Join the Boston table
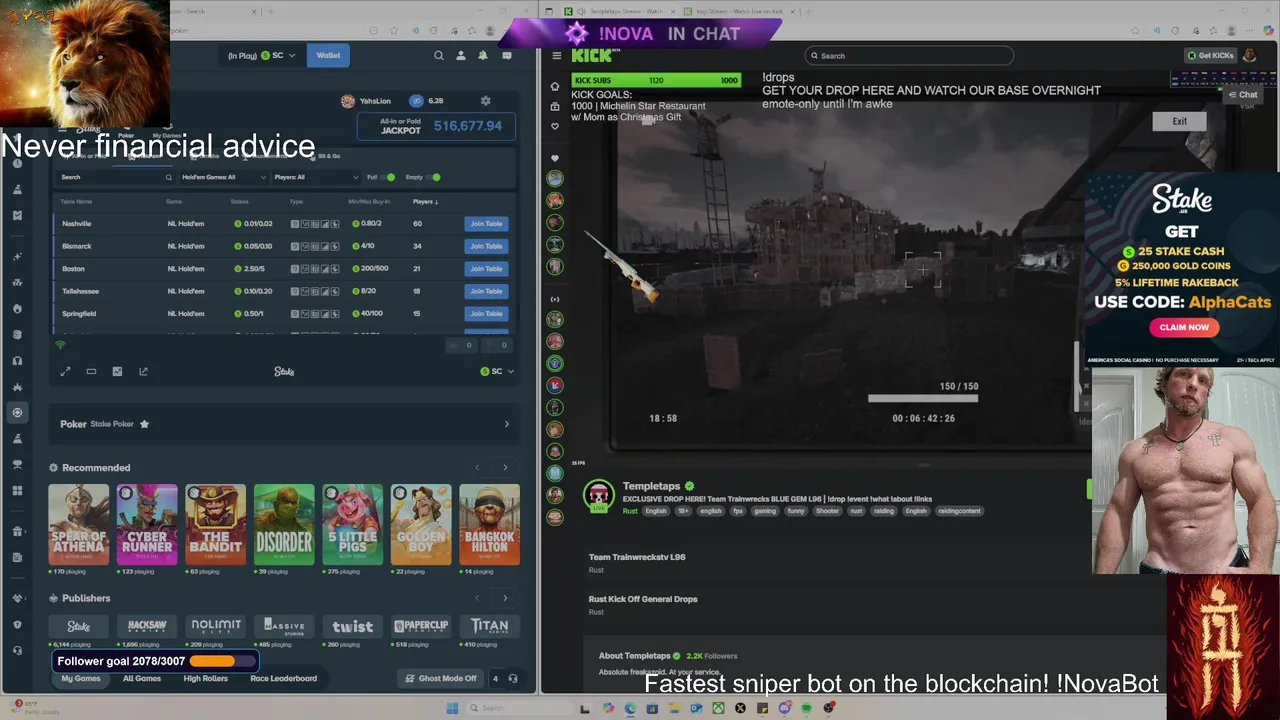The width and height of the screenshot is (1280, 720). pyautogui.click(x=486, y=269)
